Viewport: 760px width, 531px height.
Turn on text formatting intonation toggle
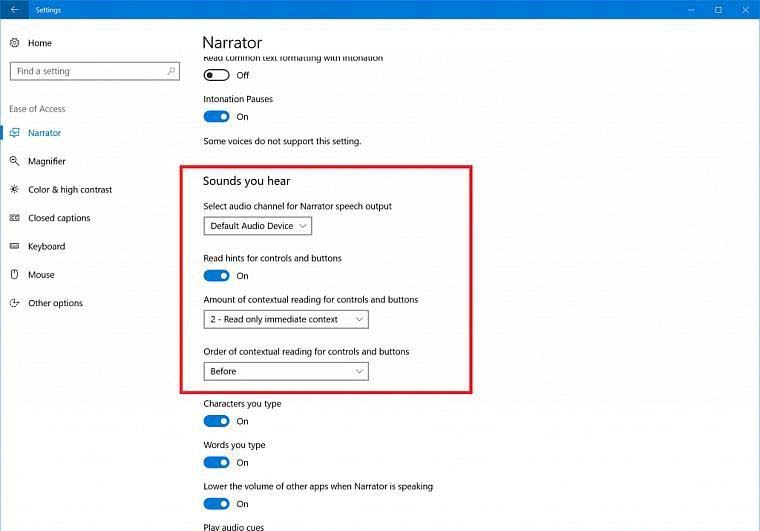click(216, 75)
